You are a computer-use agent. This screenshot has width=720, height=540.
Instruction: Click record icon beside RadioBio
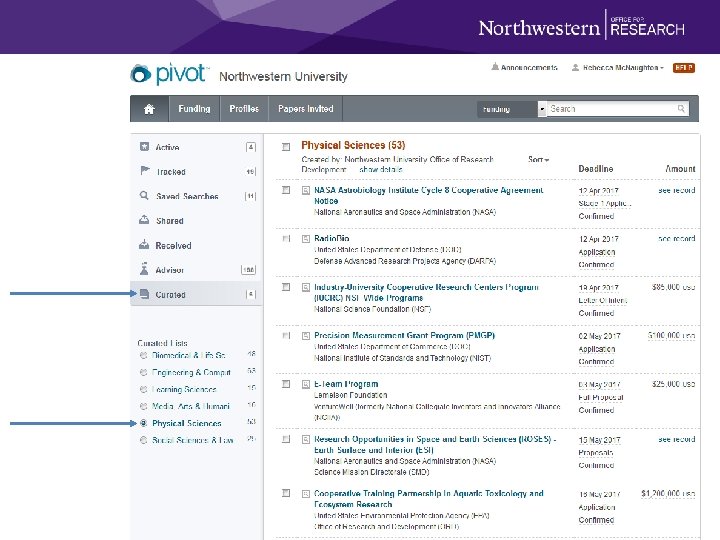306,239
